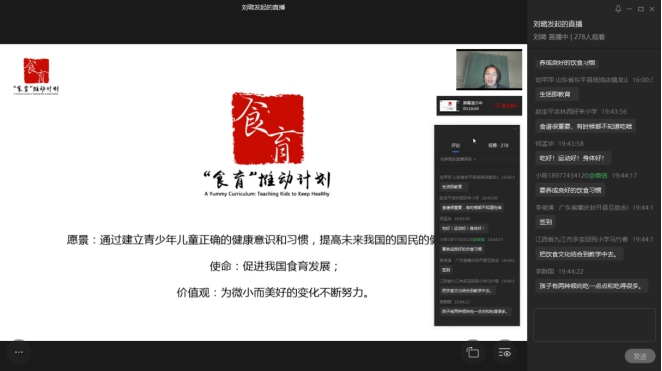Screen dimensions: 662x371
Task: Switch to the 观看·278 viewers tab
Action: [x=498, y=145]
